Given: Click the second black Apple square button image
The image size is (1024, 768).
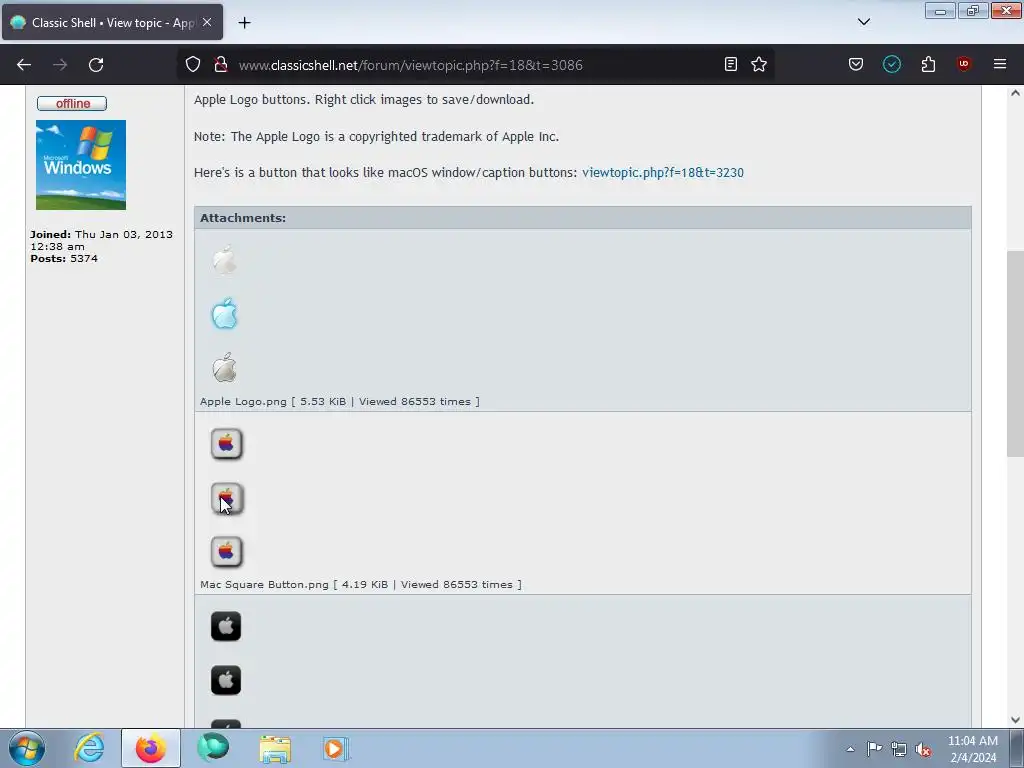Looking at the screenshot, I should (226, 680).
